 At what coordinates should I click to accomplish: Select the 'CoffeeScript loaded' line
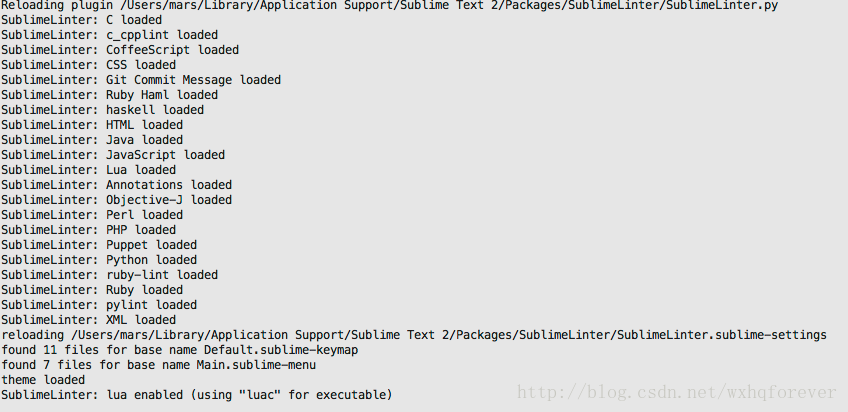click(x=120, y=50)
